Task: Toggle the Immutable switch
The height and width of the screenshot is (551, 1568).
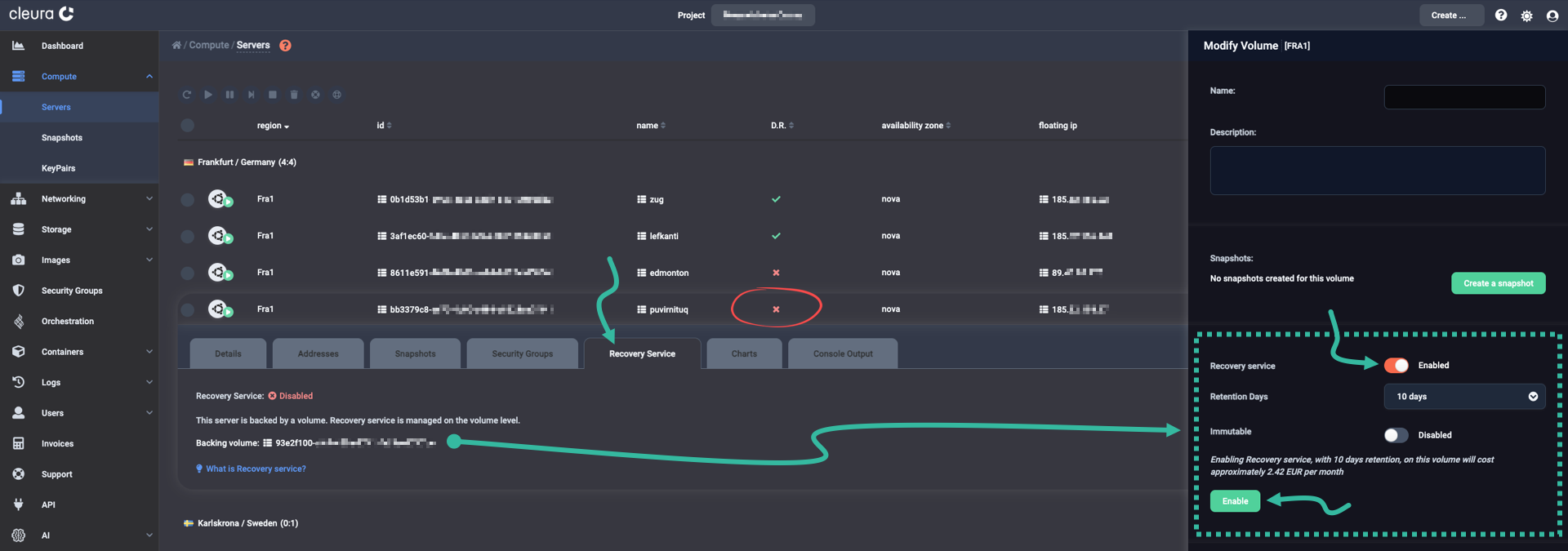Action: click(1396, 435)
